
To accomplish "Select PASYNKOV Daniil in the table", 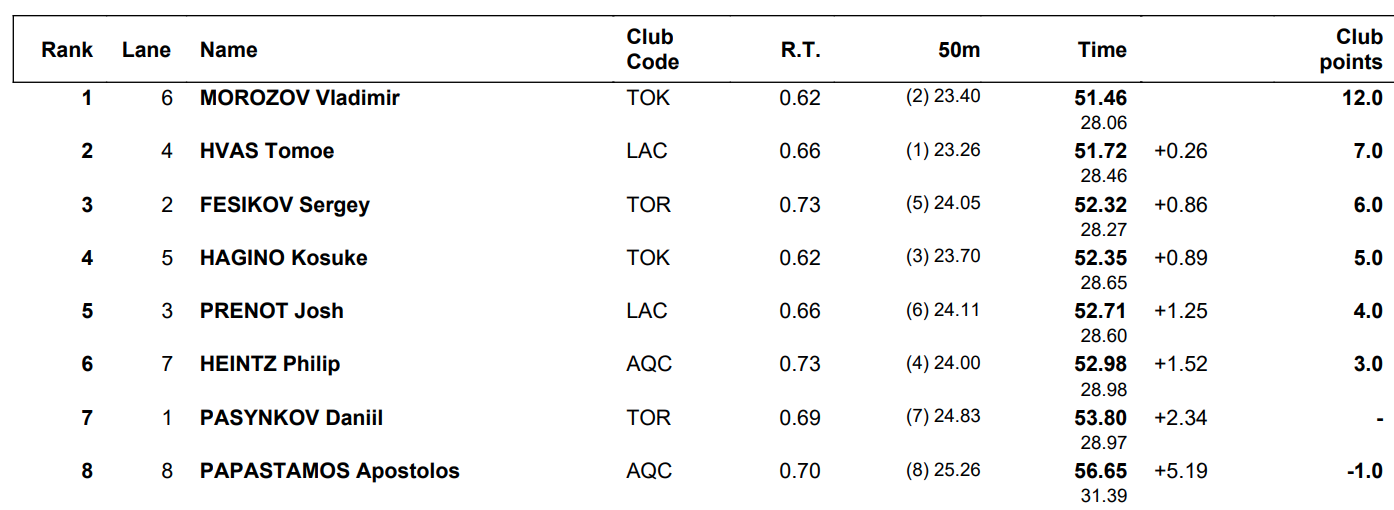I will pyautogui.click(x=291, y=418).
